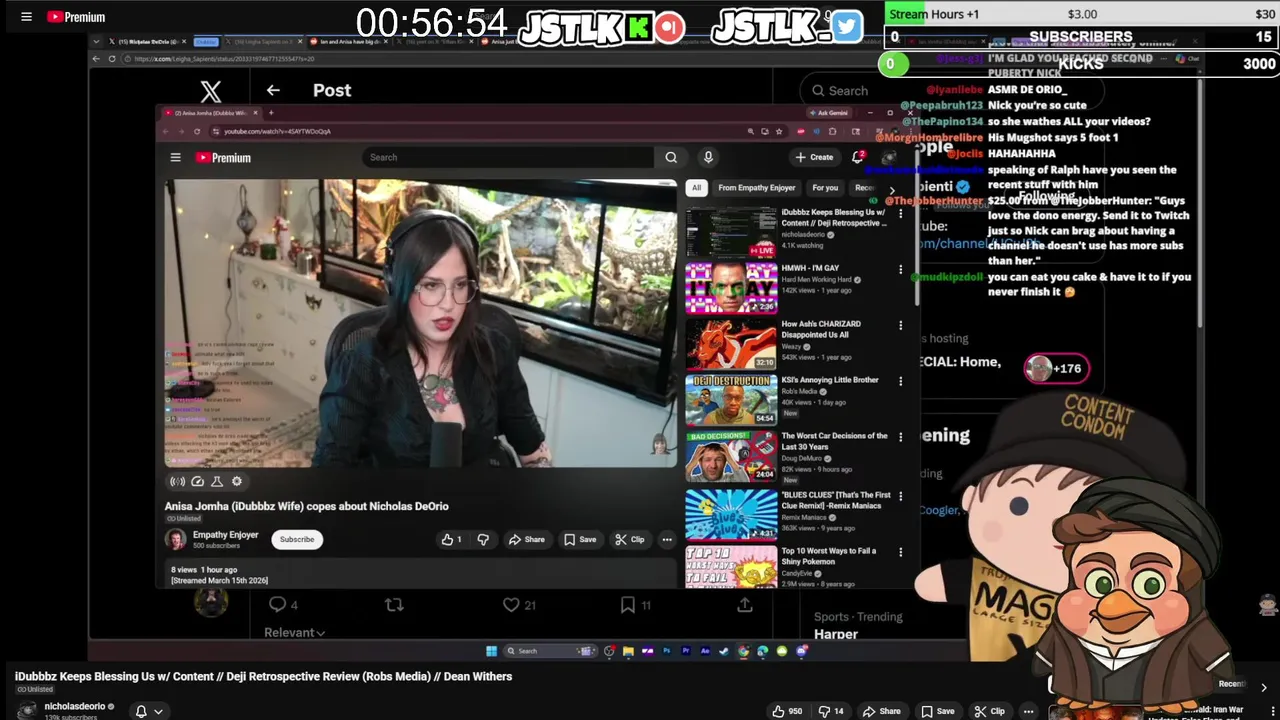Open the Charizard video thumbnail
Image resolution: width=1280 pixels, height=720 pixels.
[731, 344]
